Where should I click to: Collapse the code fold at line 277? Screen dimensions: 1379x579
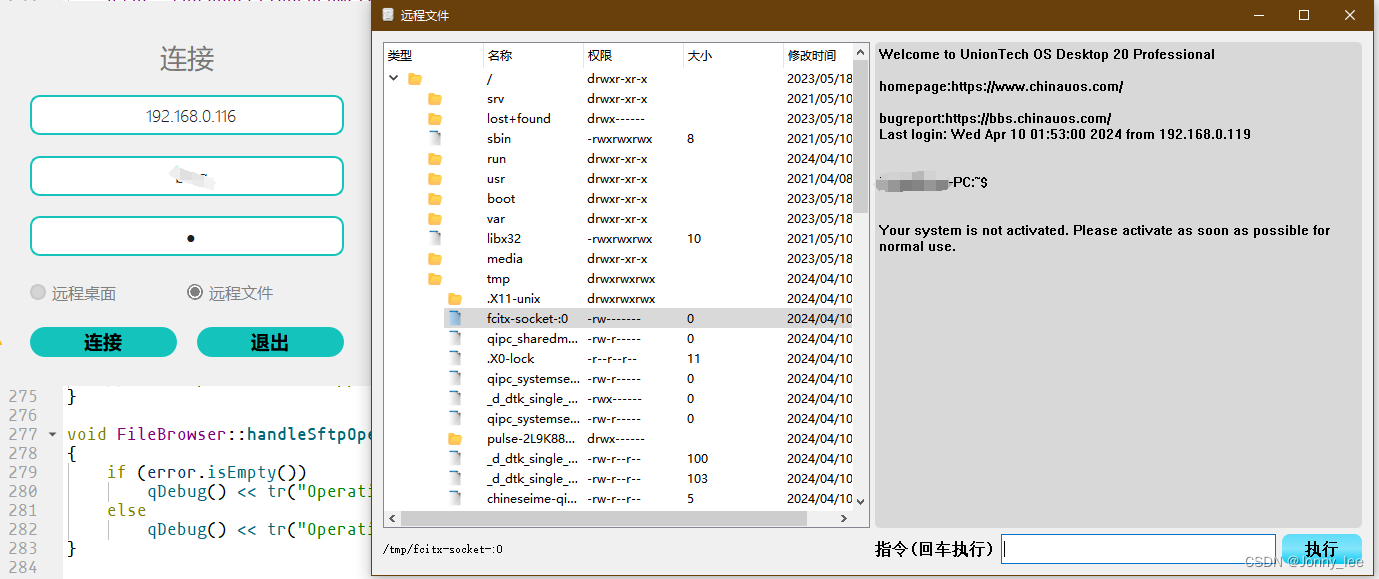click(x=52, y=434)
